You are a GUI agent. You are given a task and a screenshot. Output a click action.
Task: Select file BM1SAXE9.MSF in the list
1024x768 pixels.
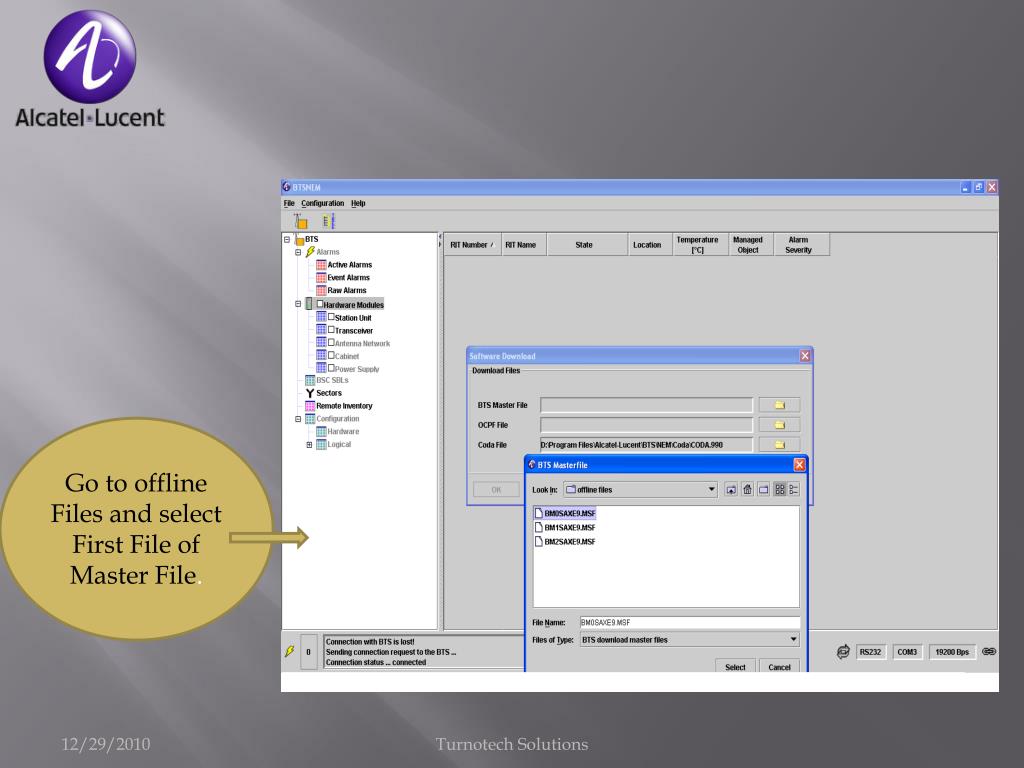point(566,527)
